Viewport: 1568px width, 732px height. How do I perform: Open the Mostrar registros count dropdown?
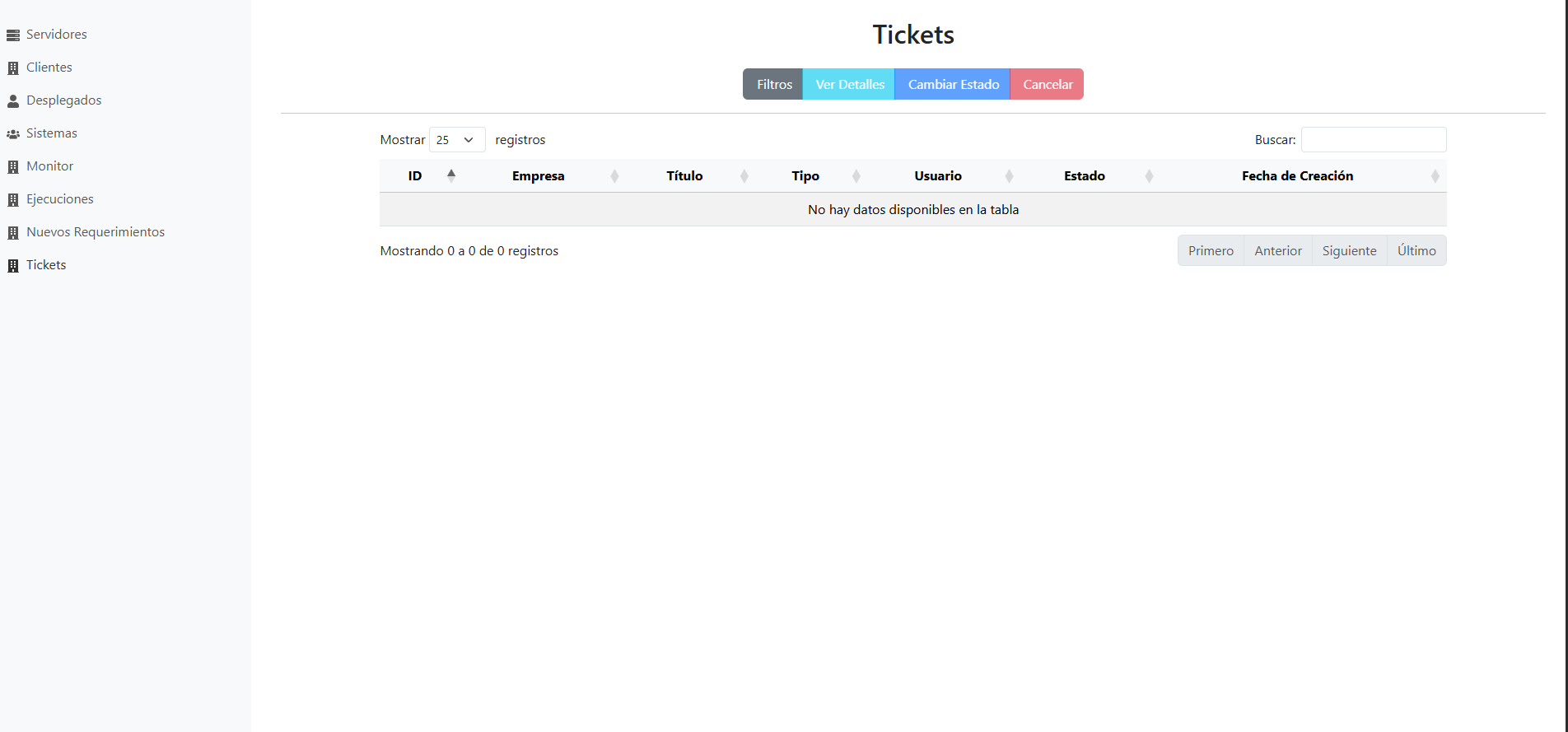[456, 140]
